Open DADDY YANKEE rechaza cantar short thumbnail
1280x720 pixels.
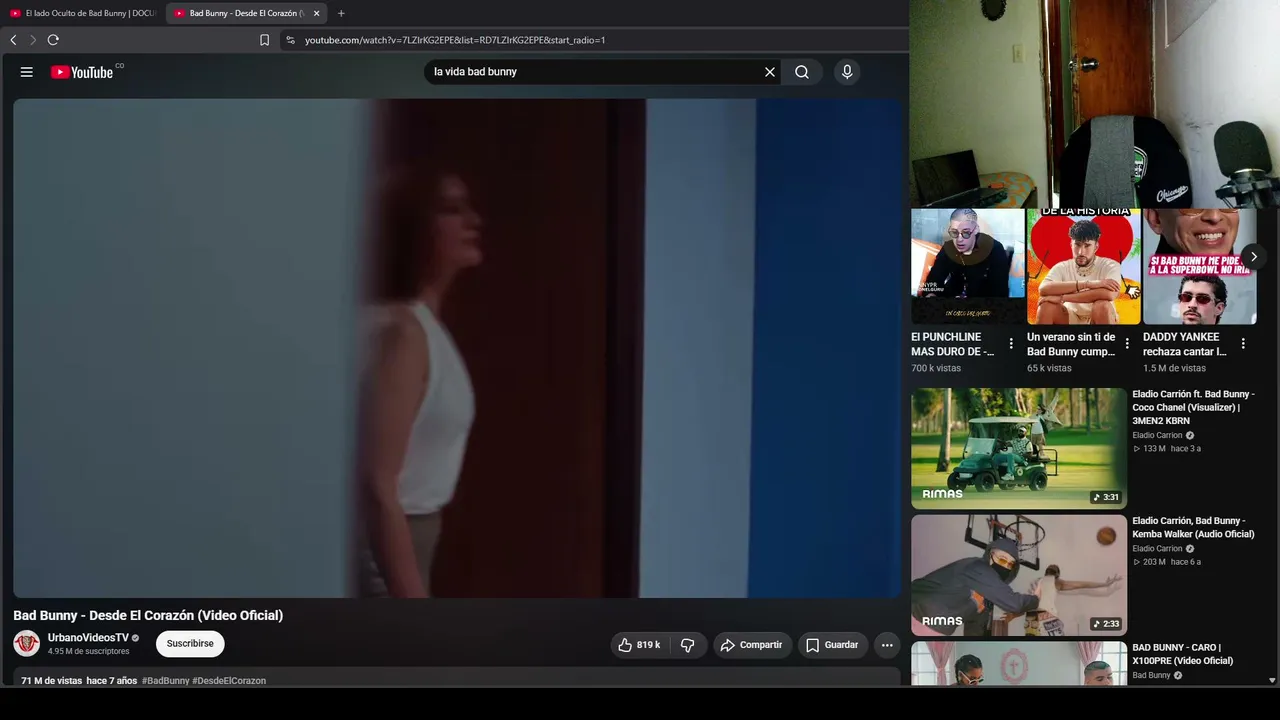pos(1199,266)
